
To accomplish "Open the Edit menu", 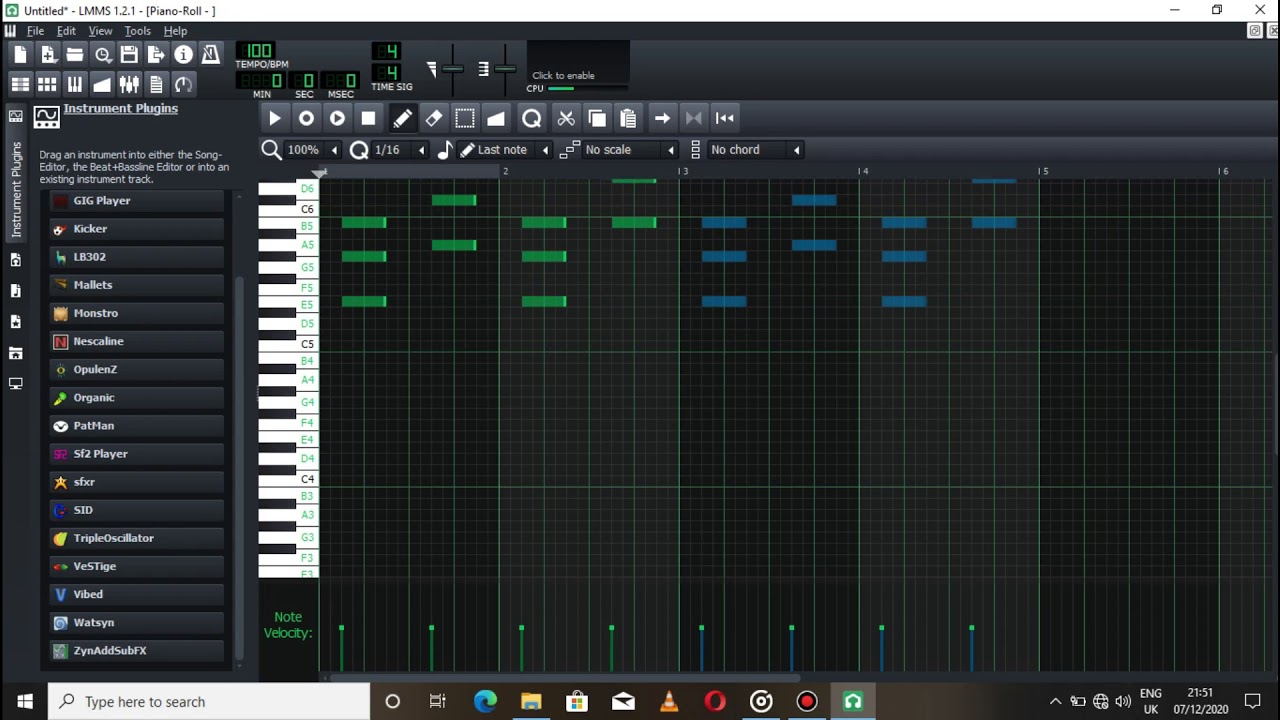I will click(66, 31).
